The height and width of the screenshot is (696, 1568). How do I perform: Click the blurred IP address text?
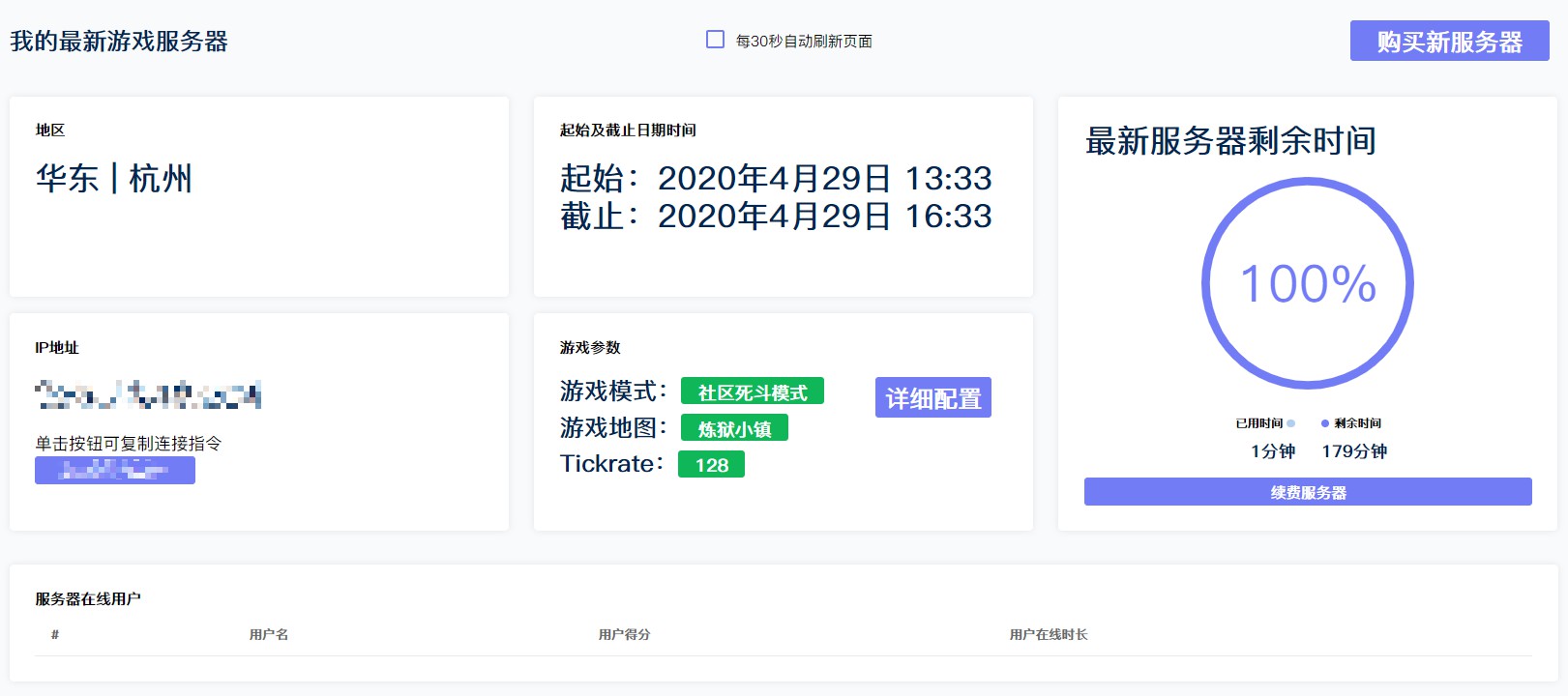(148, 395)
